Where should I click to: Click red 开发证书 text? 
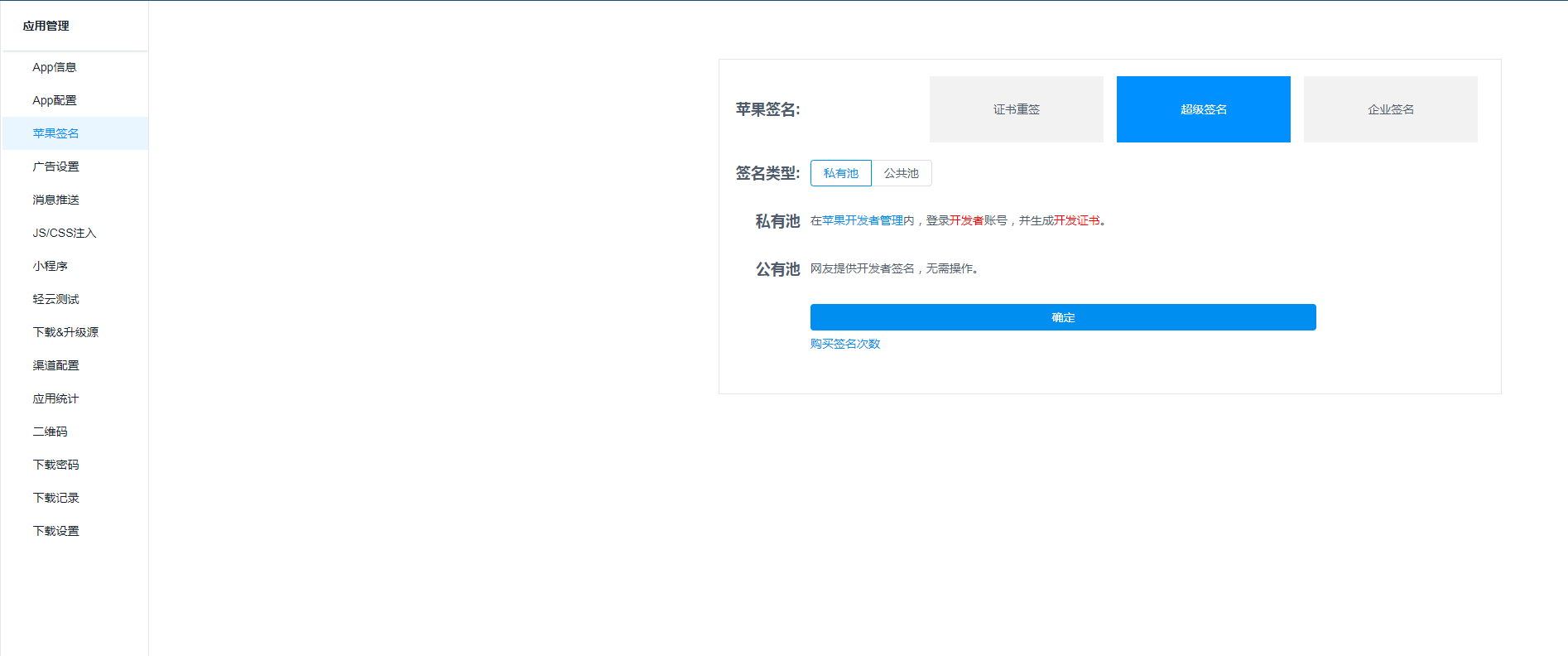[1077, 220]
